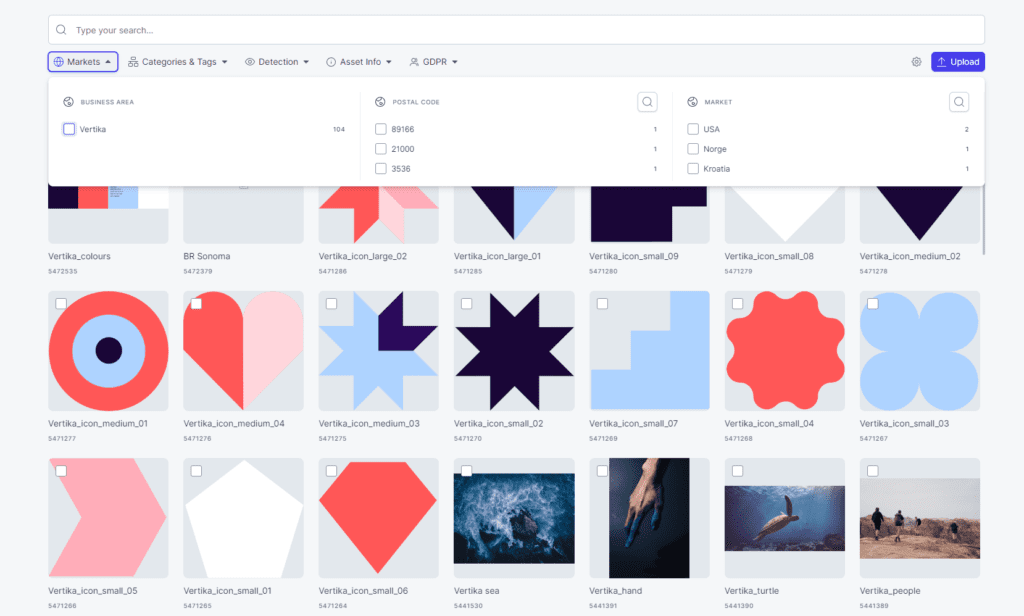The width and height of the screenshot is (1024, 616).
Task: Open the Asset Info dropdown
Action: click(359, 62)
